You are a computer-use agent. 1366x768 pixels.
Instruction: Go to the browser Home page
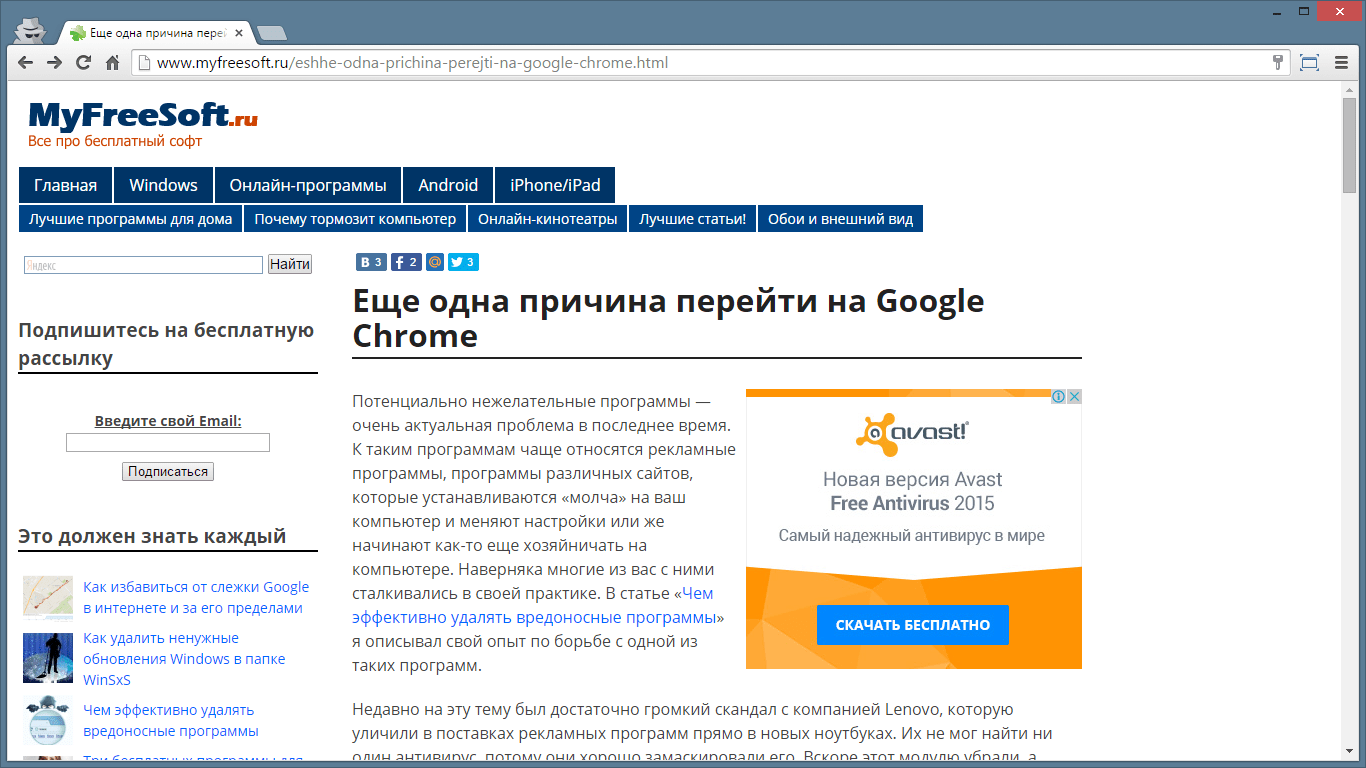pos(113,63)
